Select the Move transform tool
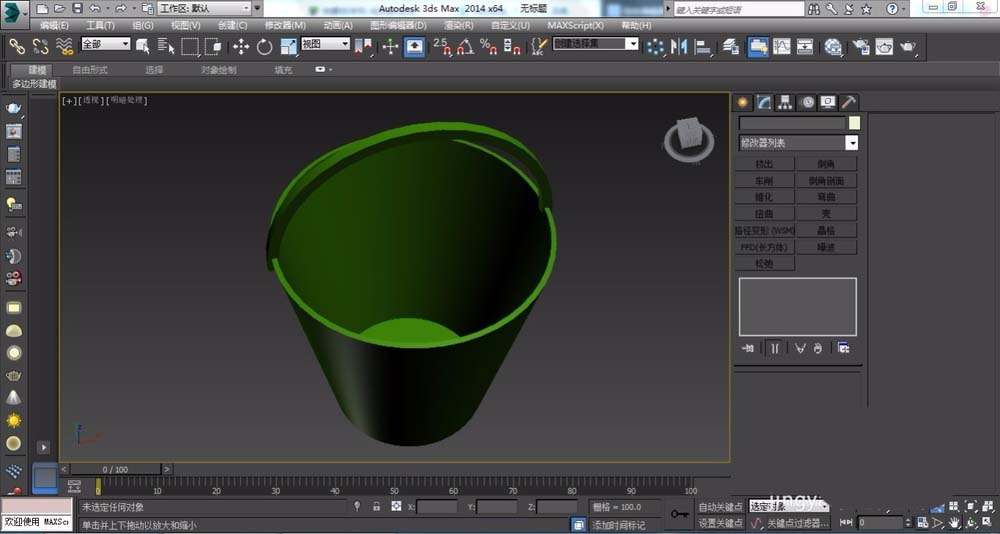Viewport: 1000px width, 534px height. [x=241, y=46]
